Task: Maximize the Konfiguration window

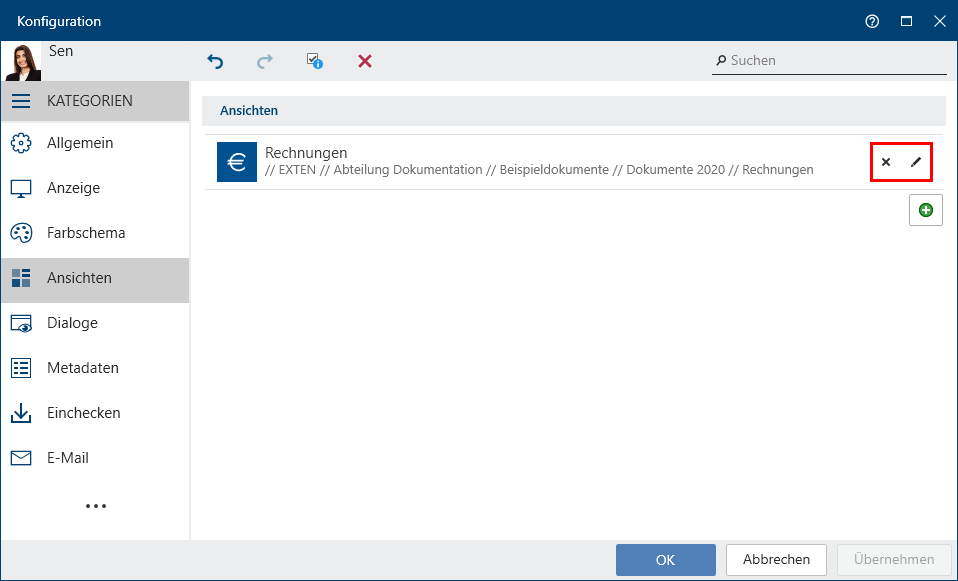Action: click(907, 21)
